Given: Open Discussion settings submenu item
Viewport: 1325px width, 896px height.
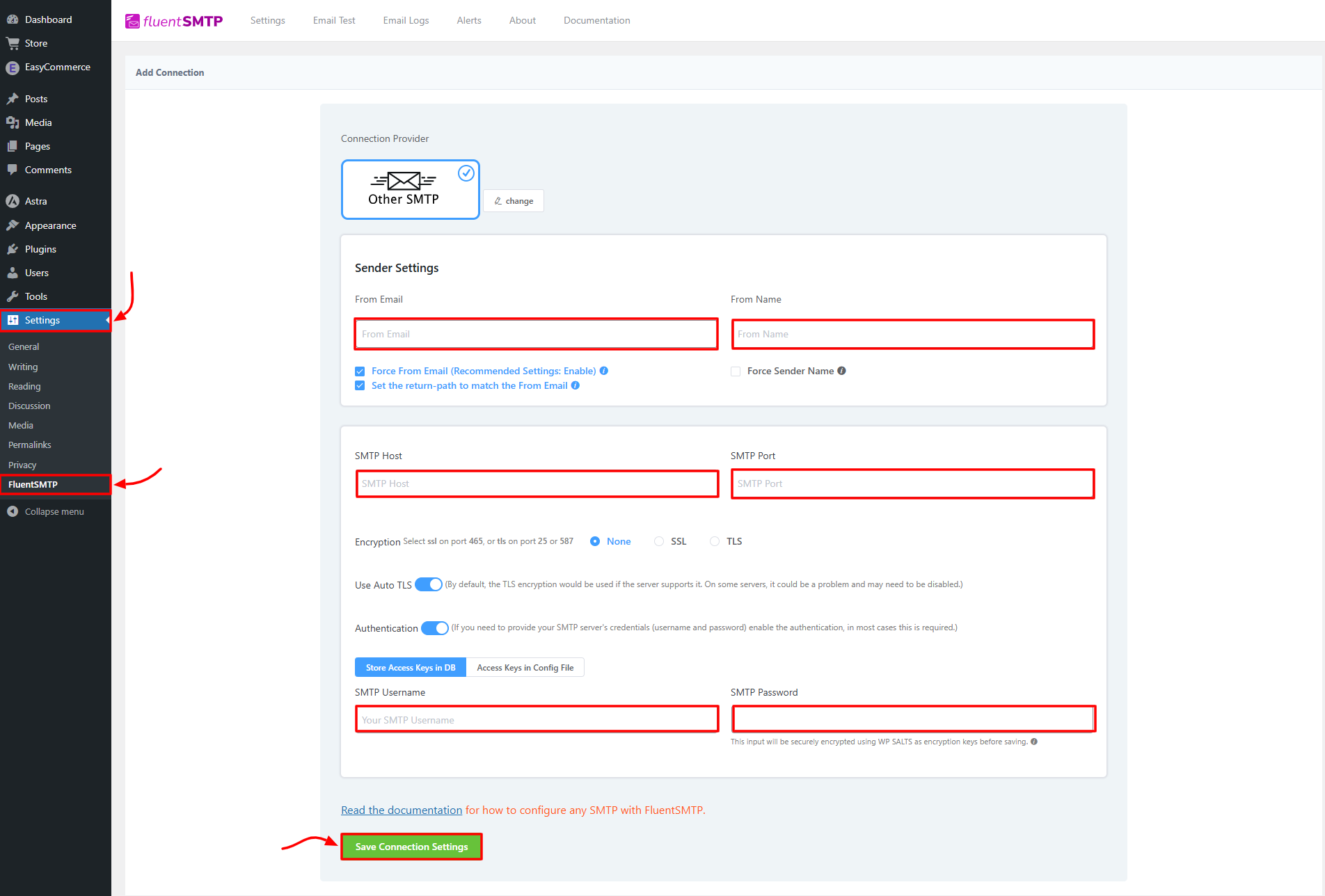Looking at the screenshot, I should 29,406.
